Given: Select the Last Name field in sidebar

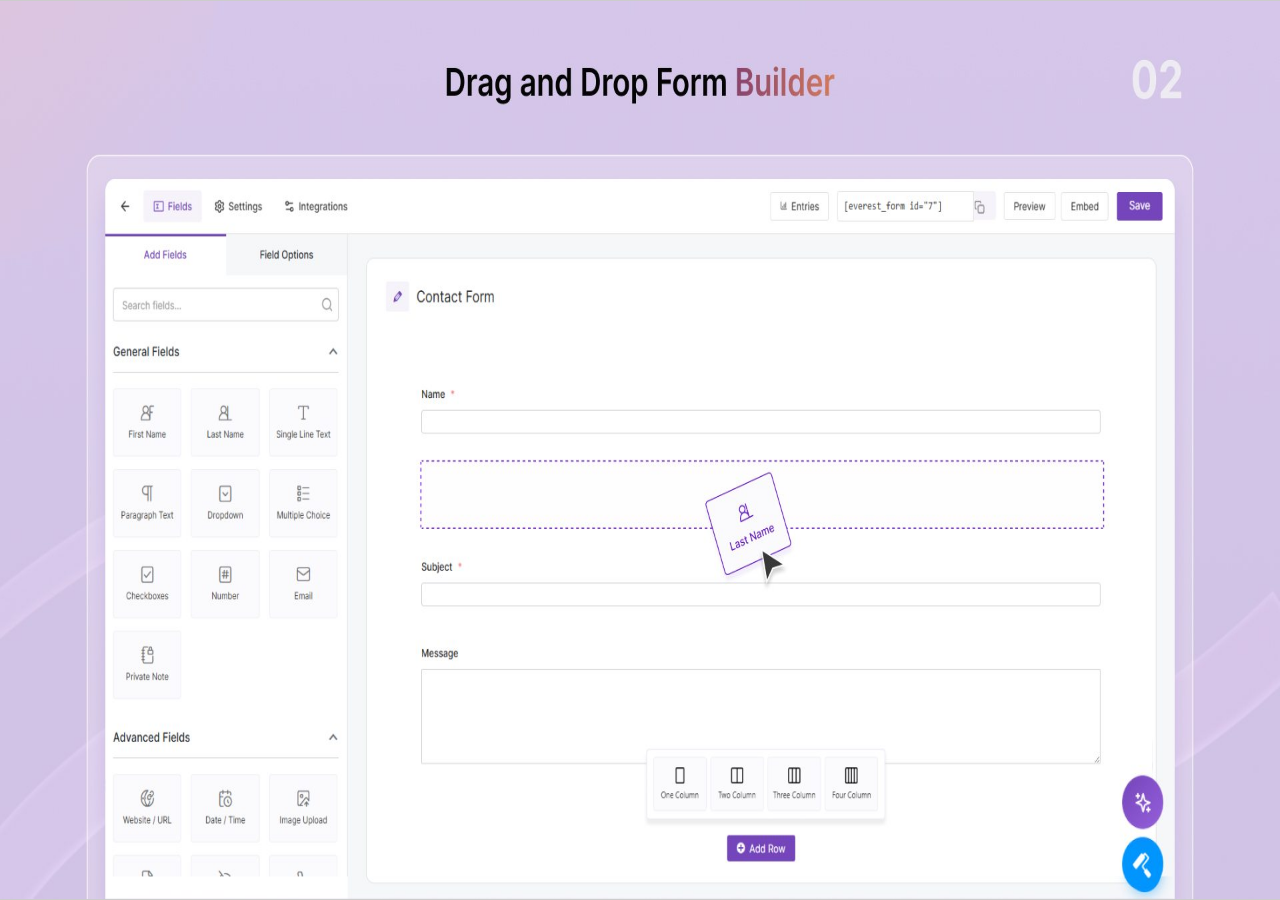Looking at the screenshot, I should coord(225,422).
